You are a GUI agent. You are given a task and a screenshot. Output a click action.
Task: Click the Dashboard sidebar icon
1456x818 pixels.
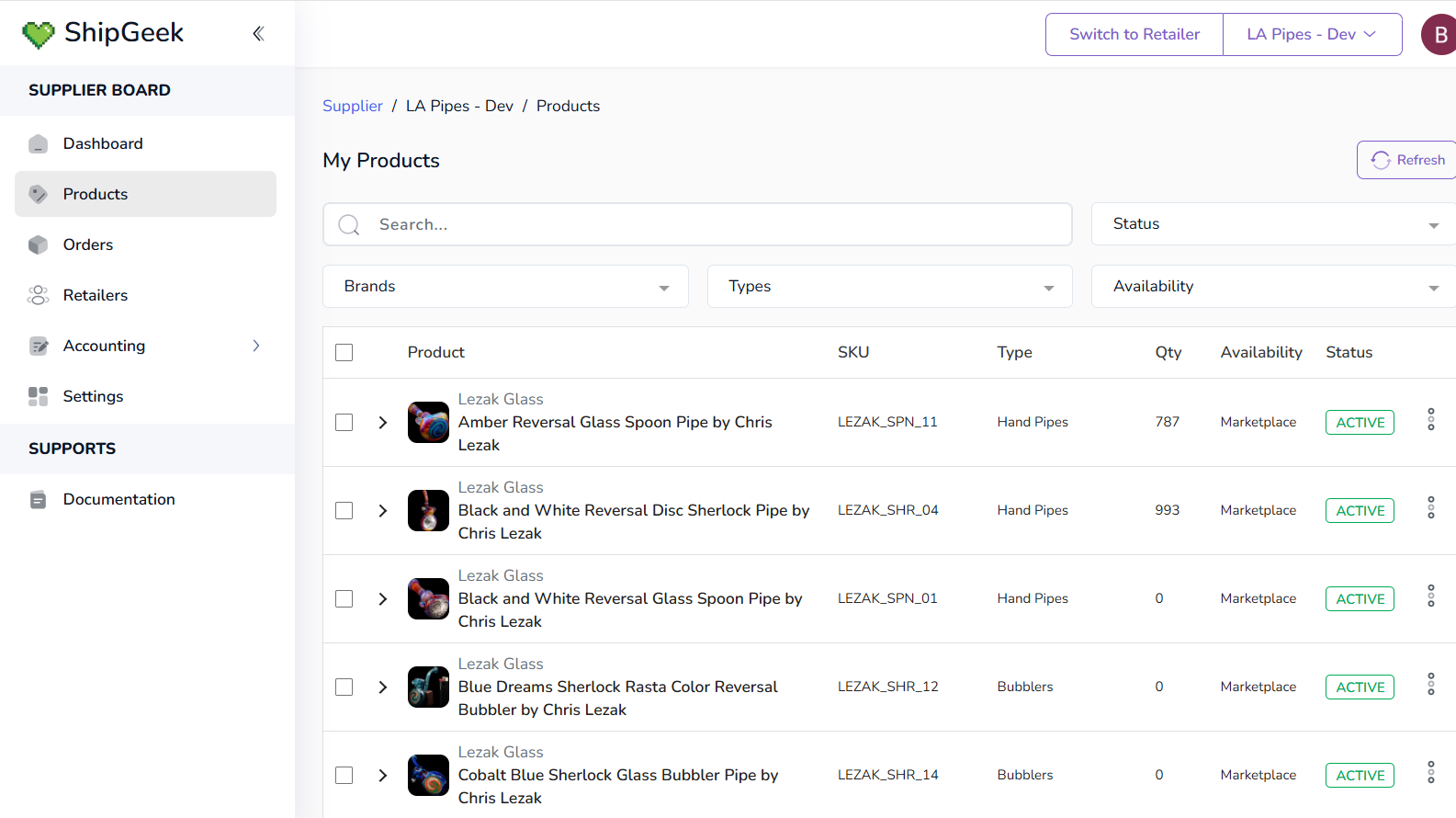pos(38,144)
